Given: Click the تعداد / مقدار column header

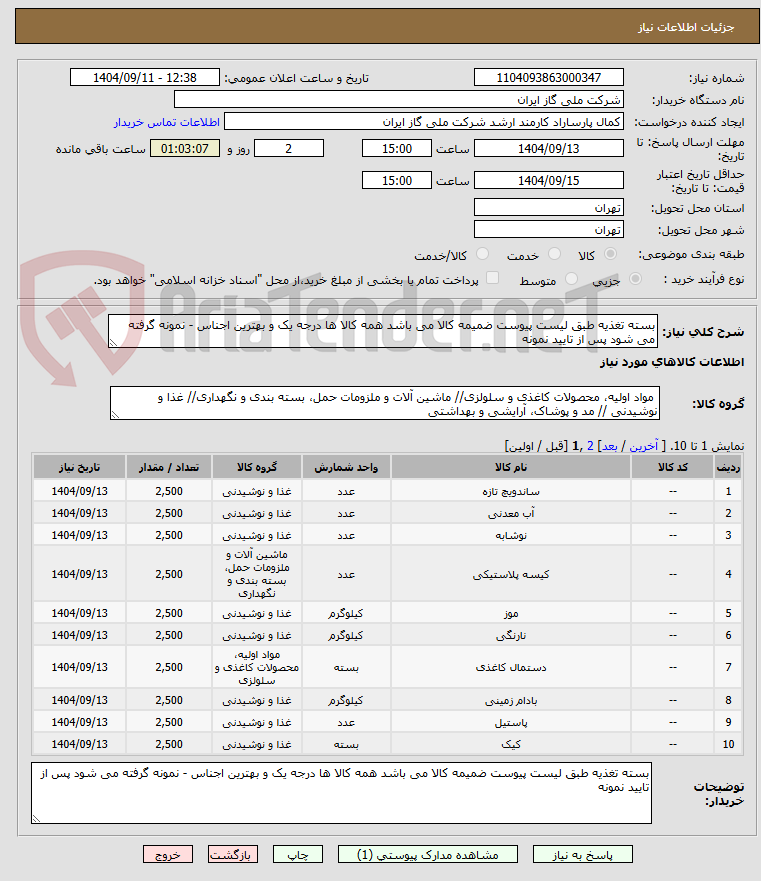Looking at the screenshot, I should [x=169, y=467].
